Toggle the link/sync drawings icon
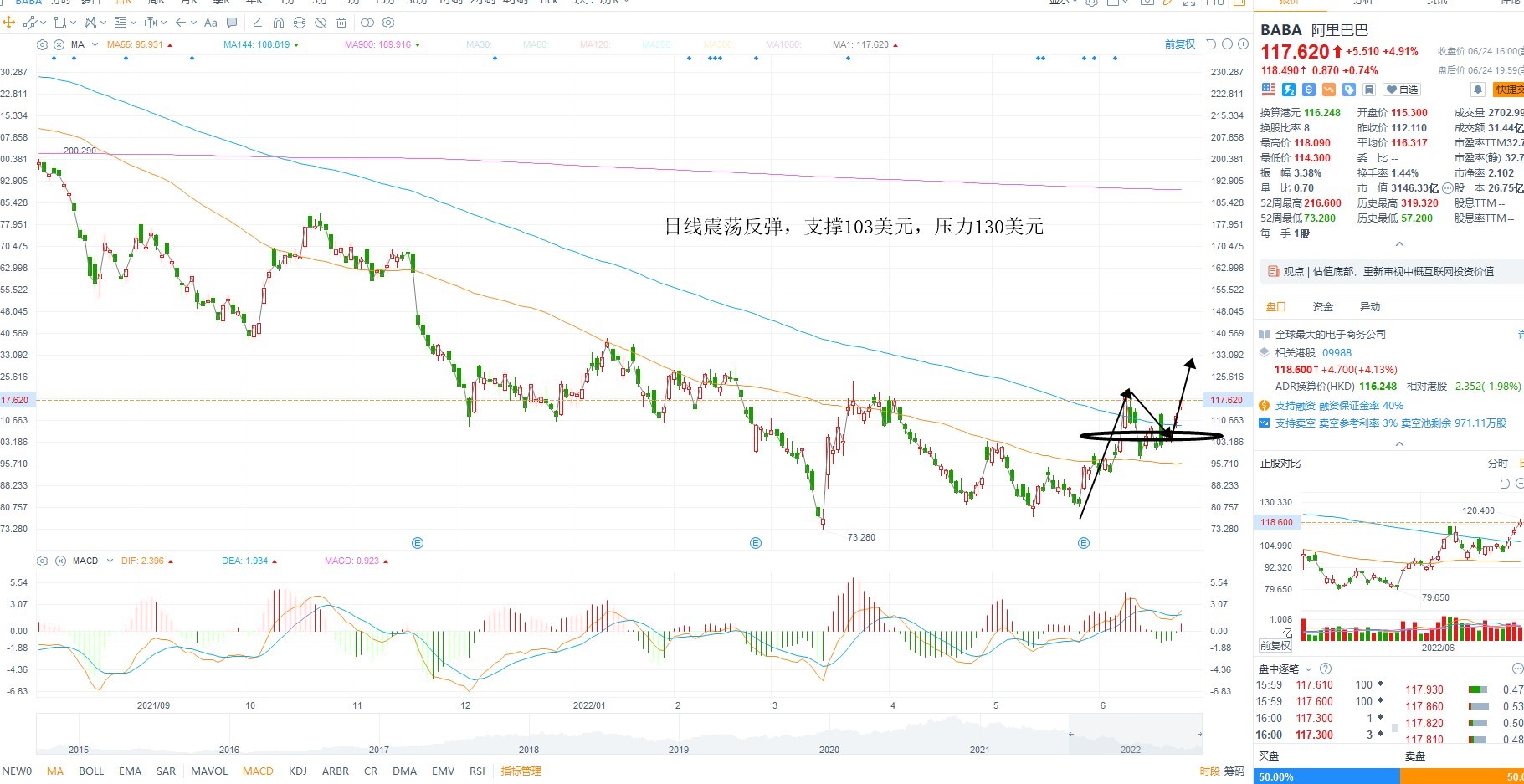1524x784 pixels. coord(300,23)
